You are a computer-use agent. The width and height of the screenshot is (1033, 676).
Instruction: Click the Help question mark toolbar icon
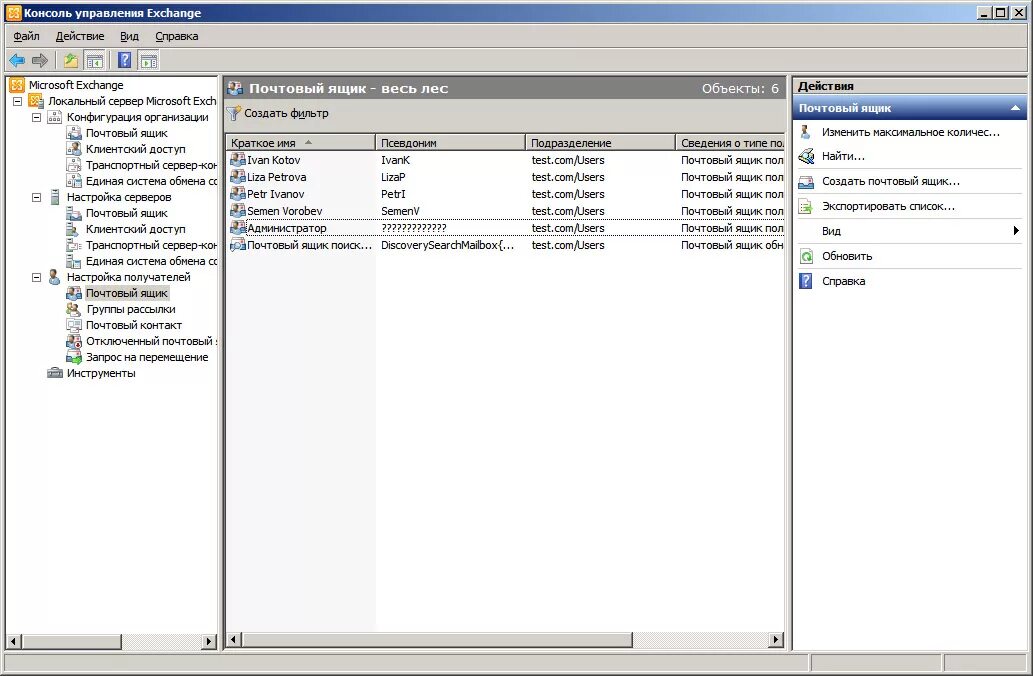pos(125,61)
